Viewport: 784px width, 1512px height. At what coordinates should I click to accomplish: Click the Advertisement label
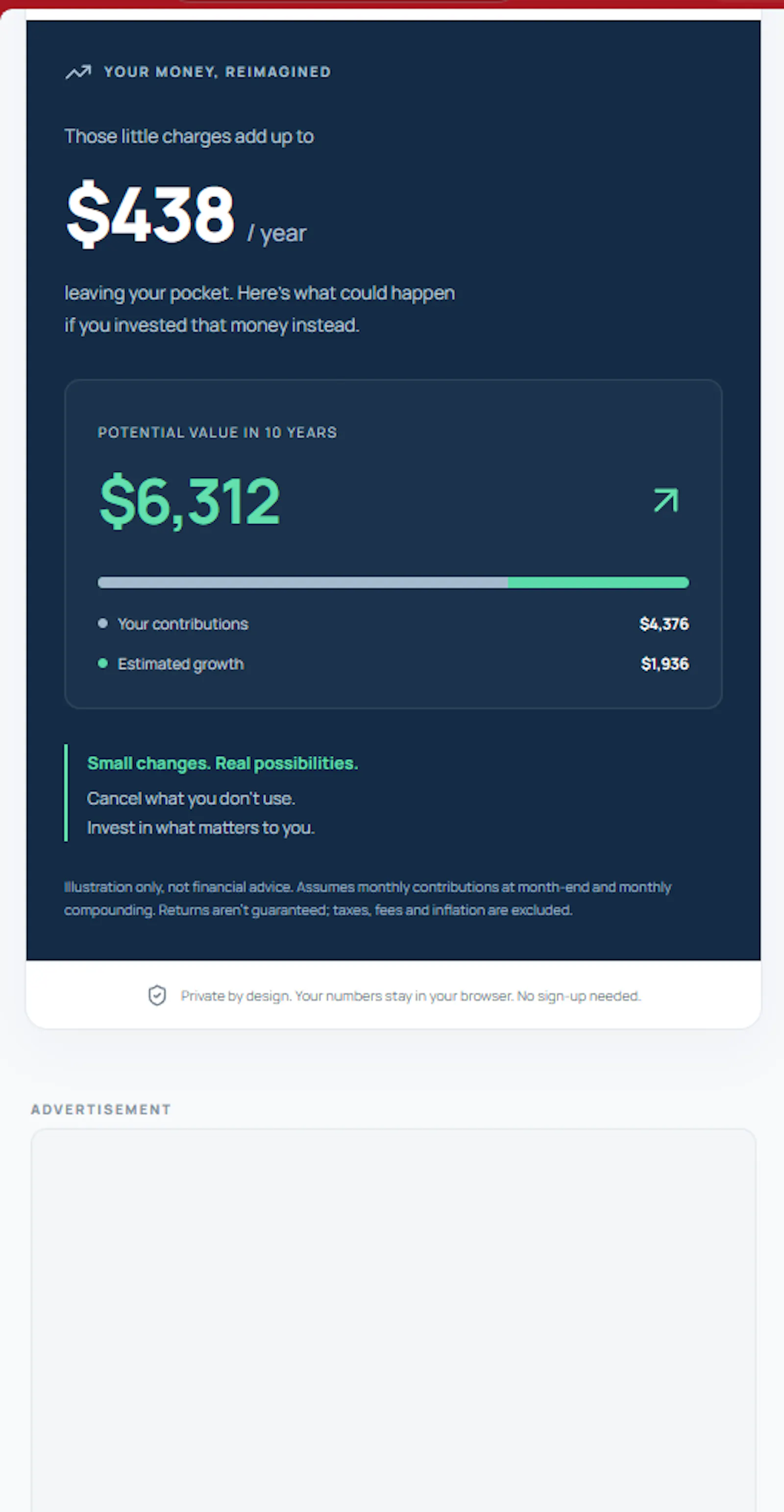click(x=101, y=1109)
